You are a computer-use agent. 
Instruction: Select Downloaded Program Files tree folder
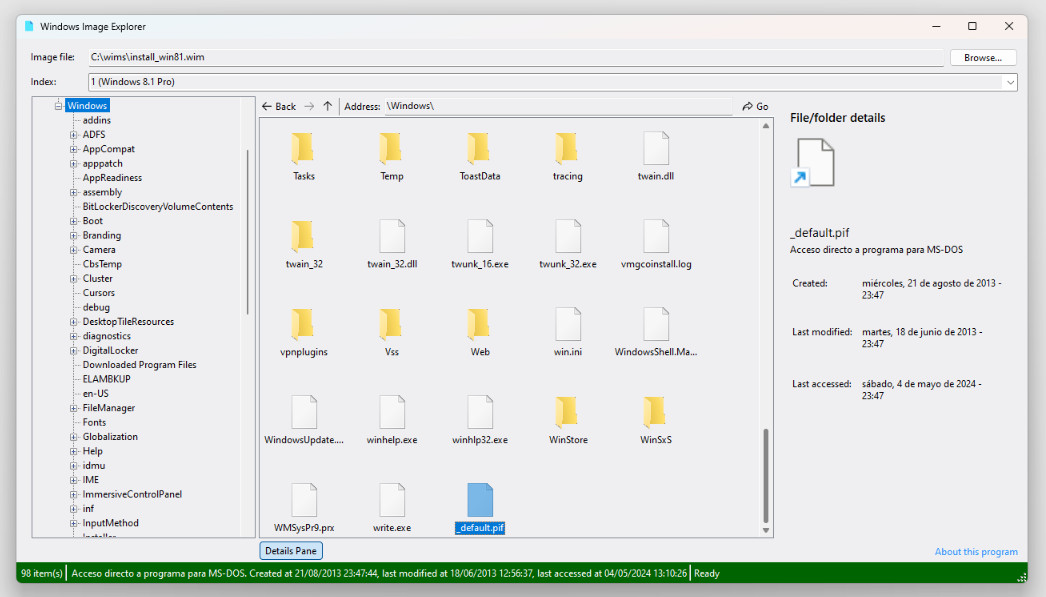point(139,365)
